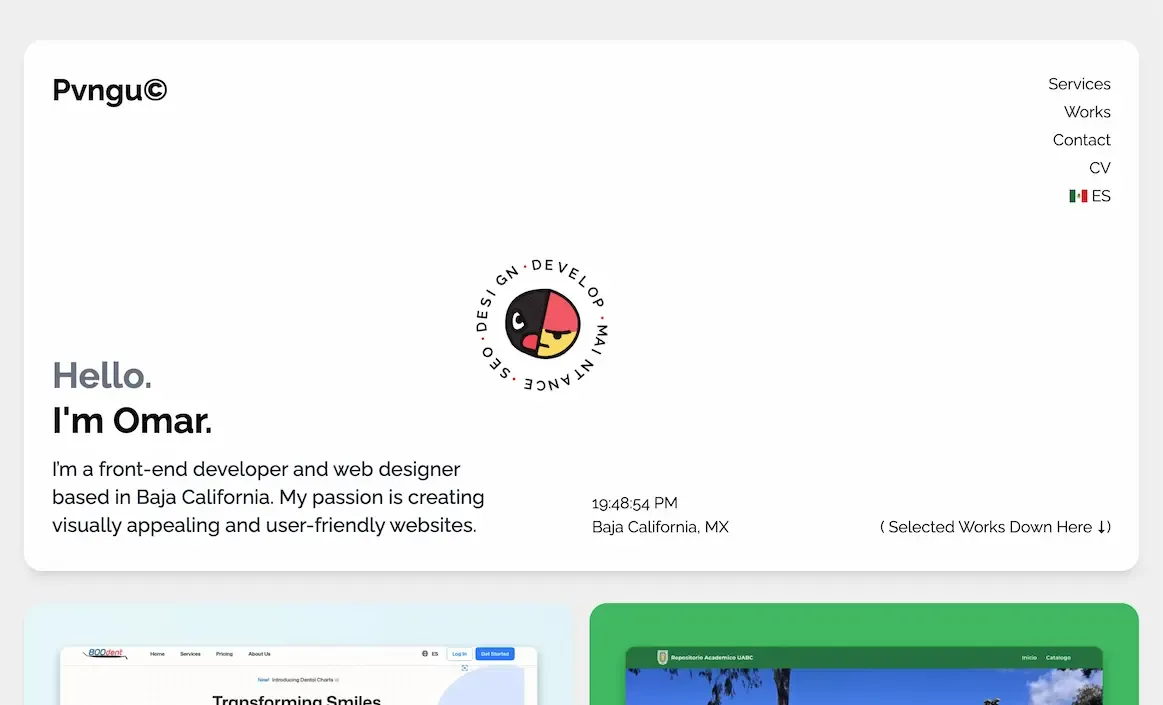Select Catalogo in the UABC preview
This screenshot has height=705, width=1163.
click(1058, 658)
